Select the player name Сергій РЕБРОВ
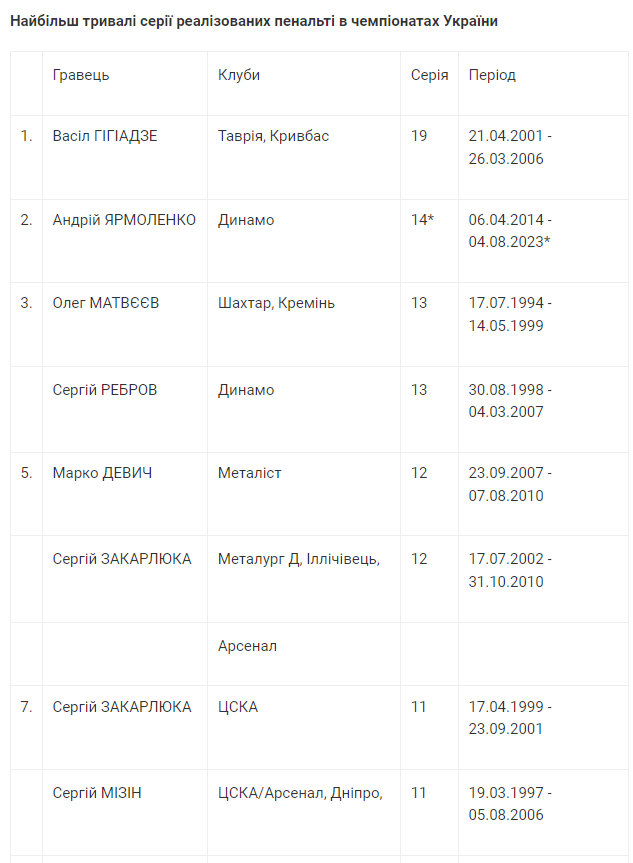The width and height of the screenshot is (633, 863). pyautogui.click(x=104, y=390)
